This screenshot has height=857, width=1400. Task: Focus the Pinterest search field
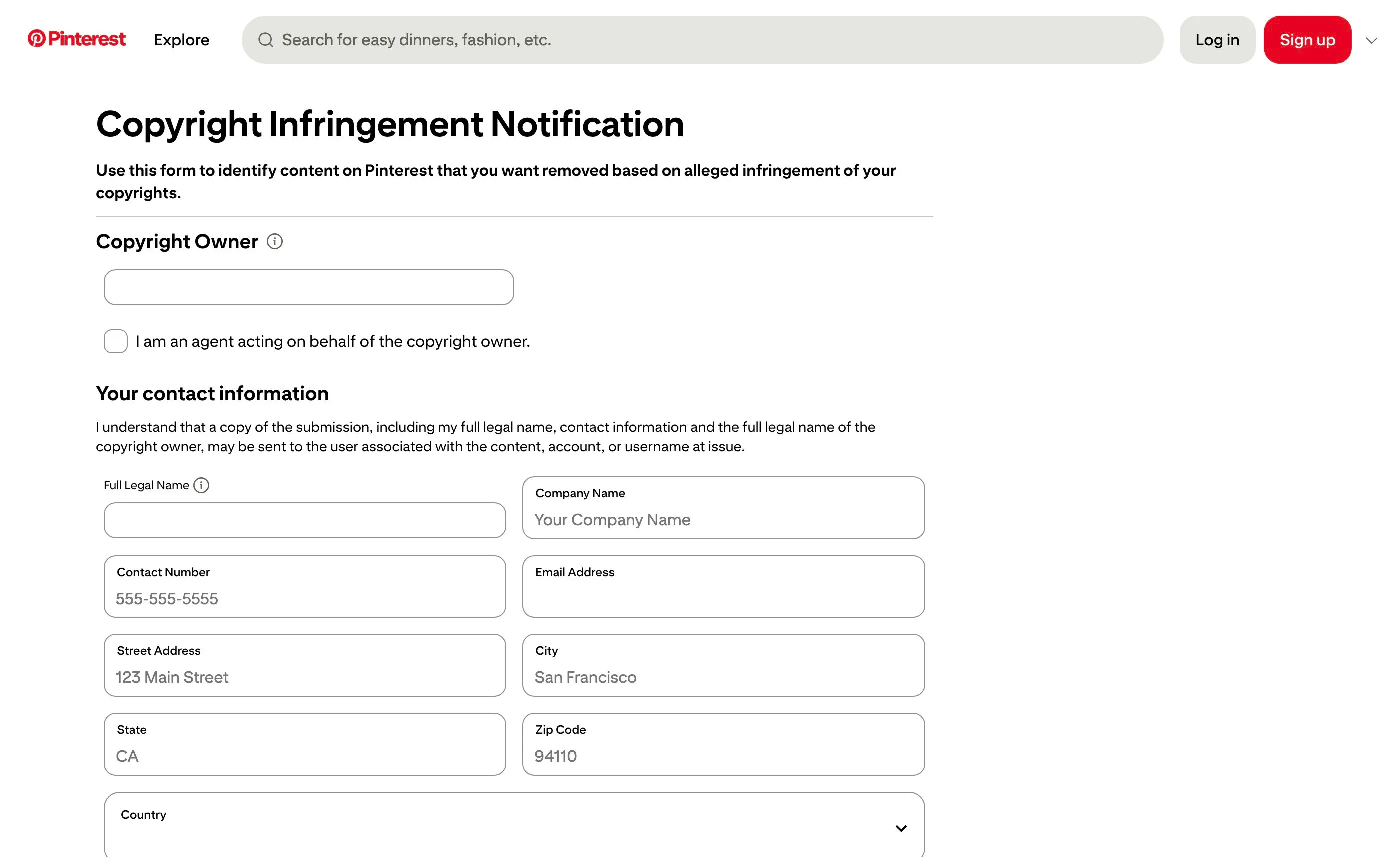pos(703,40)
